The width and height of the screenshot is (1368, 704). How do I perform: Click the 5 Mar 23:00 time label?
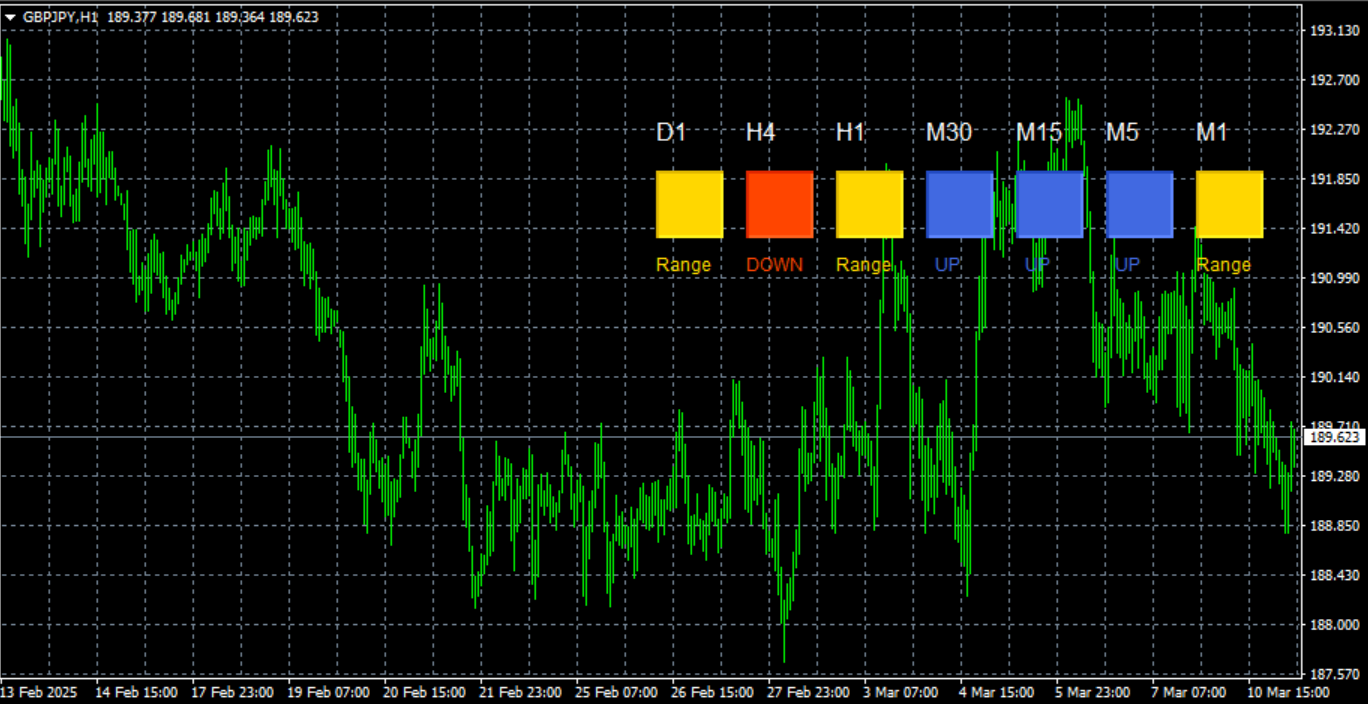coord(1093,692)
